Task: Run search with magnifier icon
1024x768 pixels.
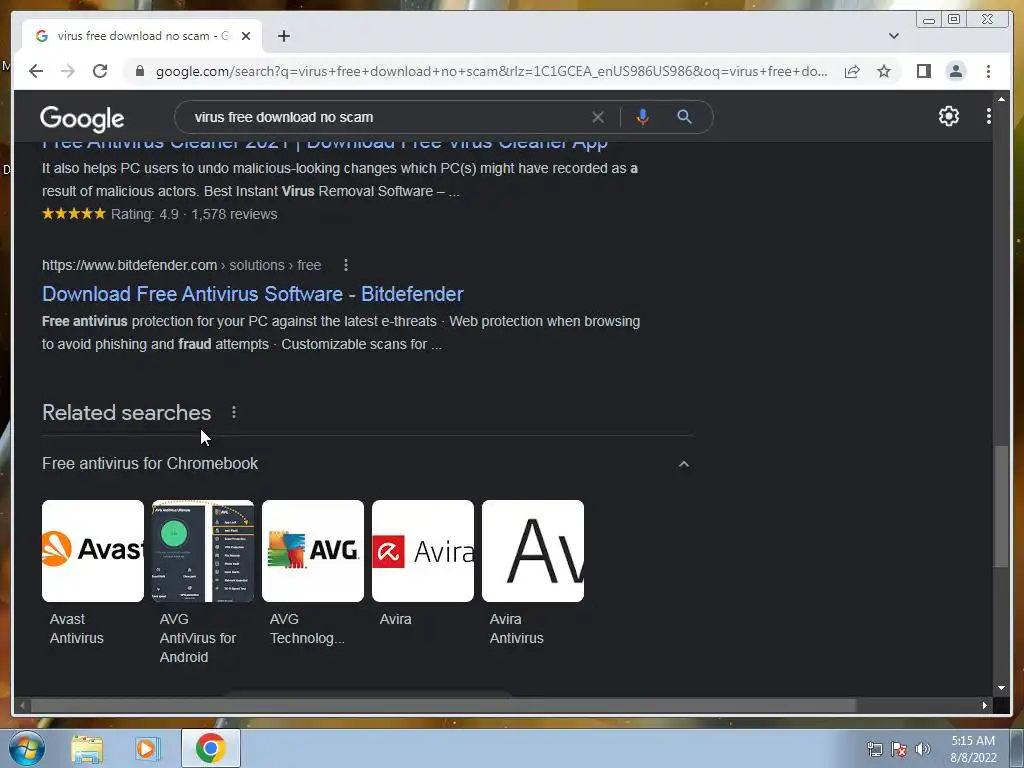Action: click(684, 117)
